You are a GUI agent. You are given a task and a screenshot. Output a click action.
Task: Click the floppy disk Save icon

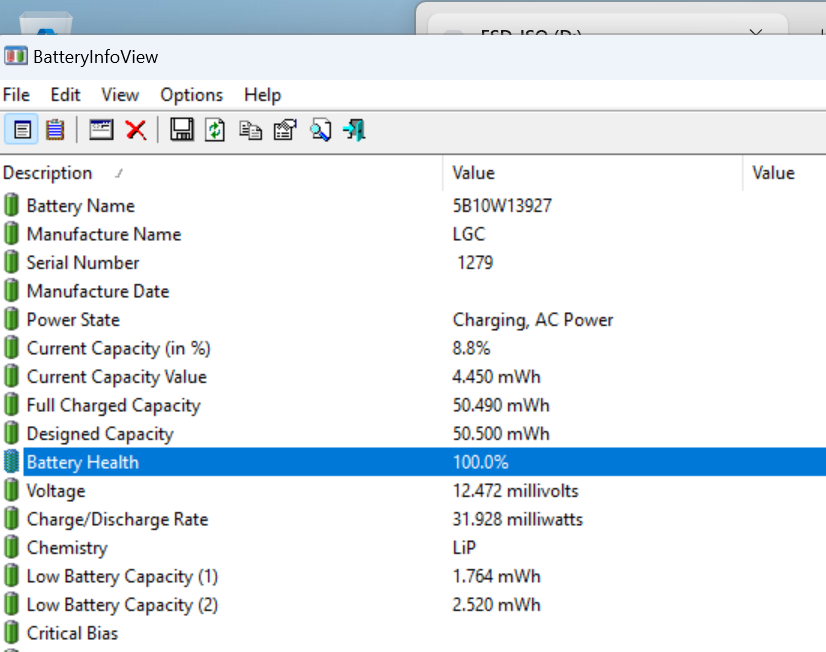(182, 129)
